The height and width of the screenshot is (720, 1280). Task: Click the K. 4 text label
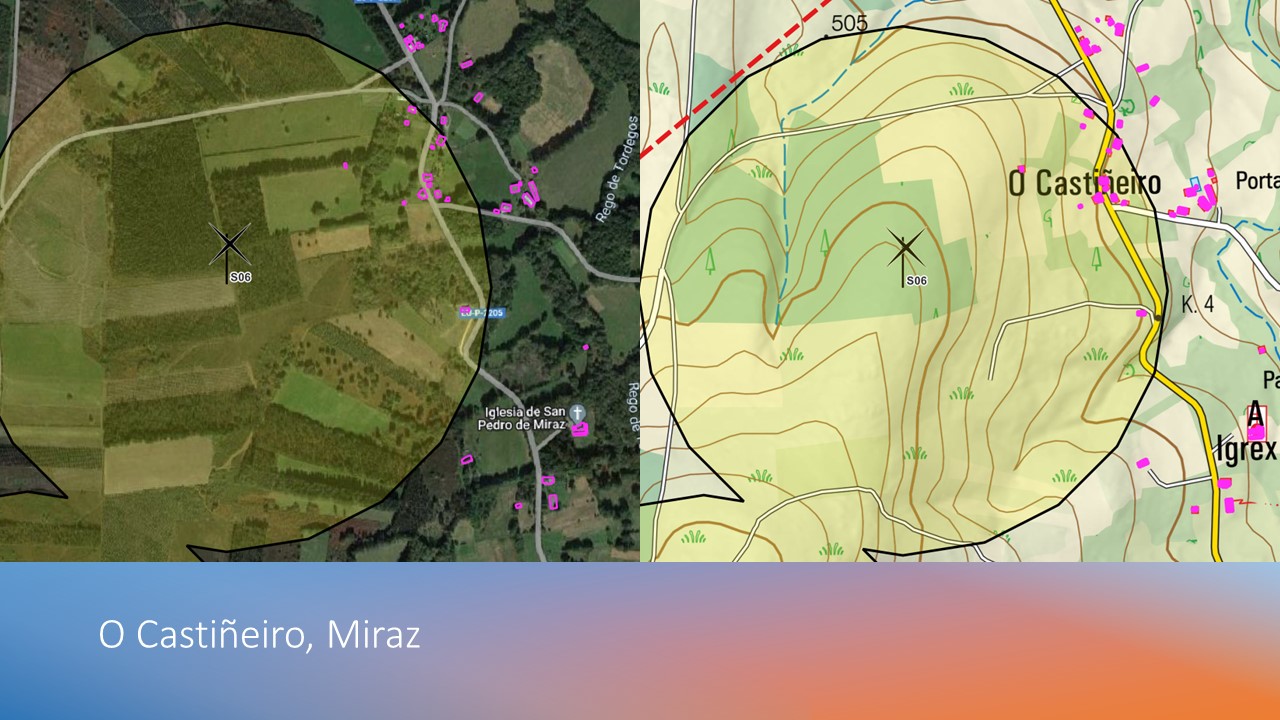[x=1197, y=304]
